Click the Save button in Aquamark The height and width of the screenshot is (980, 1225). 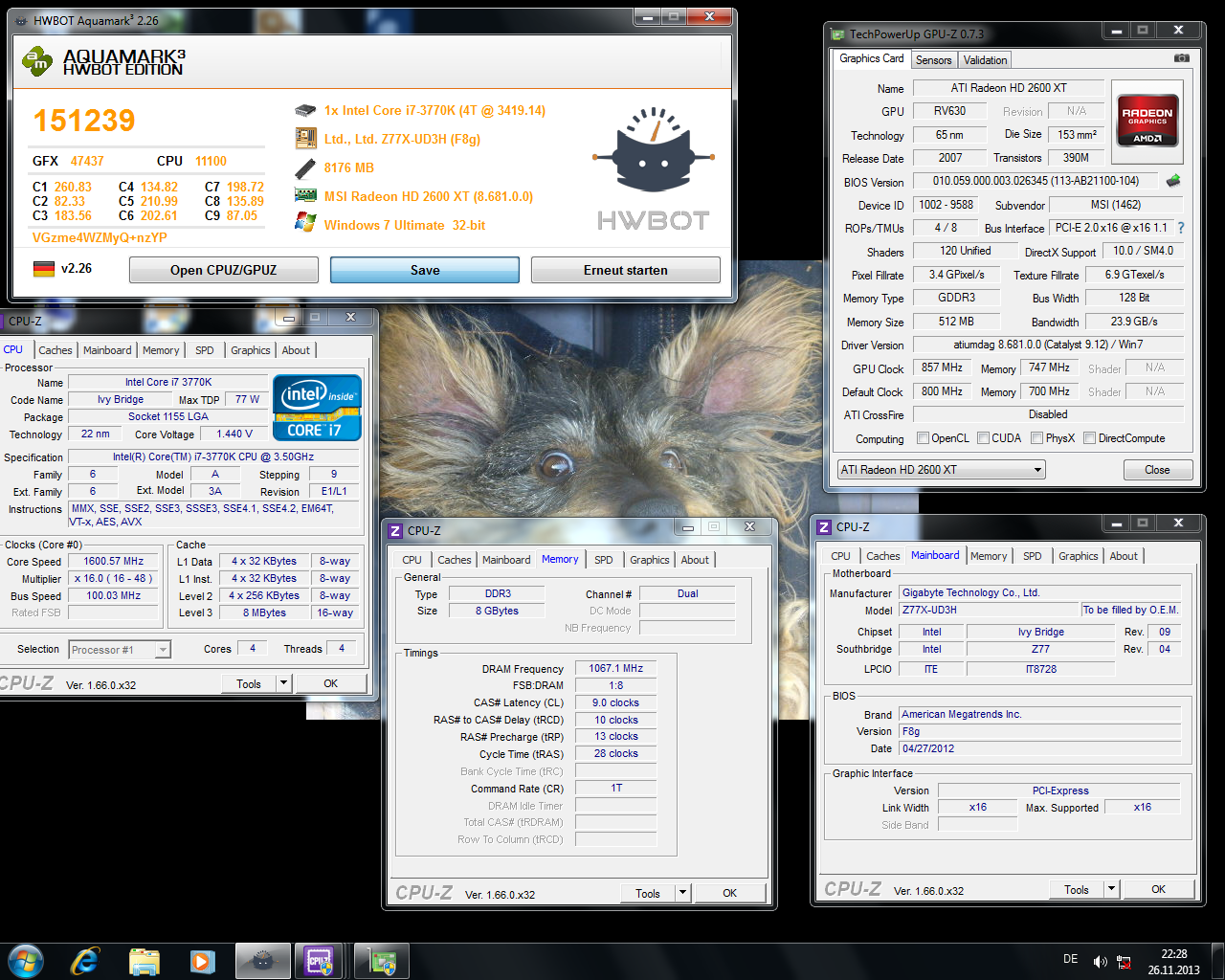point(425,270)
